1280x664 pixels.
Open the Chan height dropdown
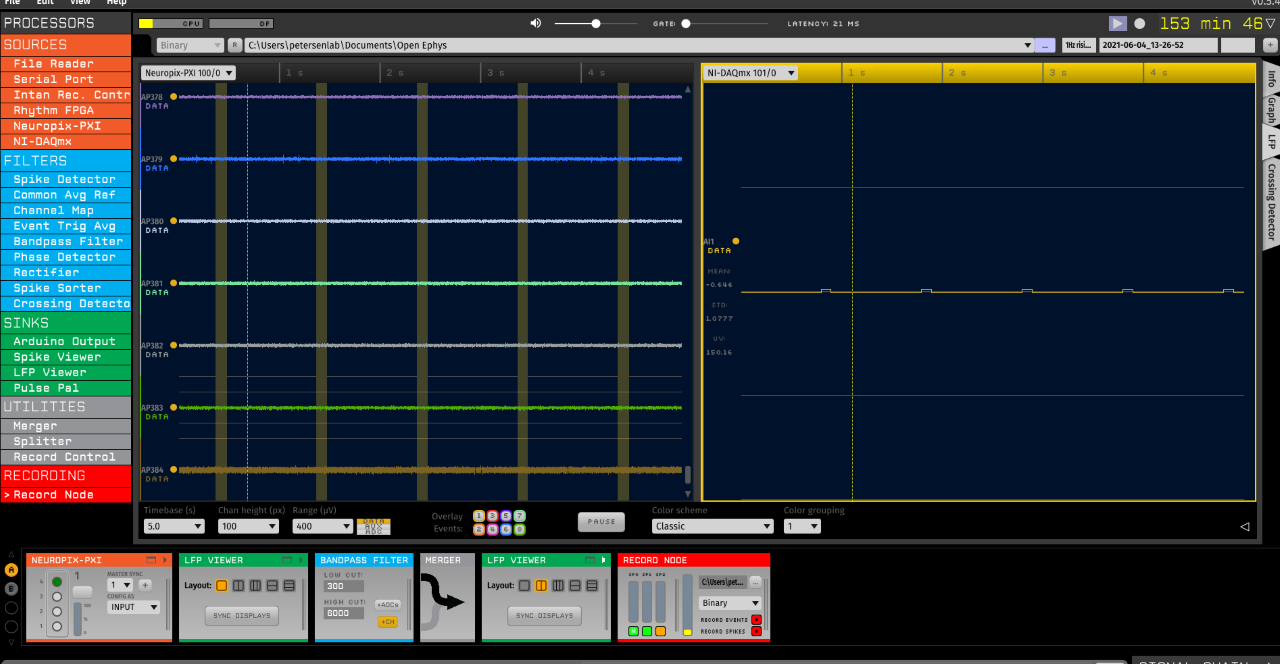(x=248, y=526)
